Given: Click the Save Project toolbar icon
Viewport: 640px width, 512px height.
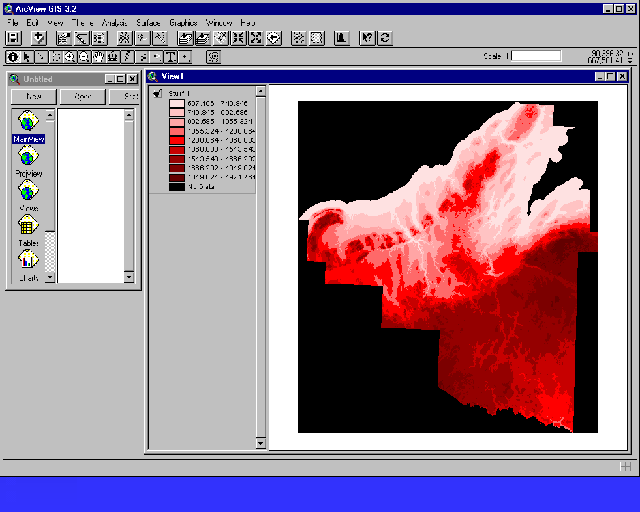Looking at the screenshot, I should 14,38.
